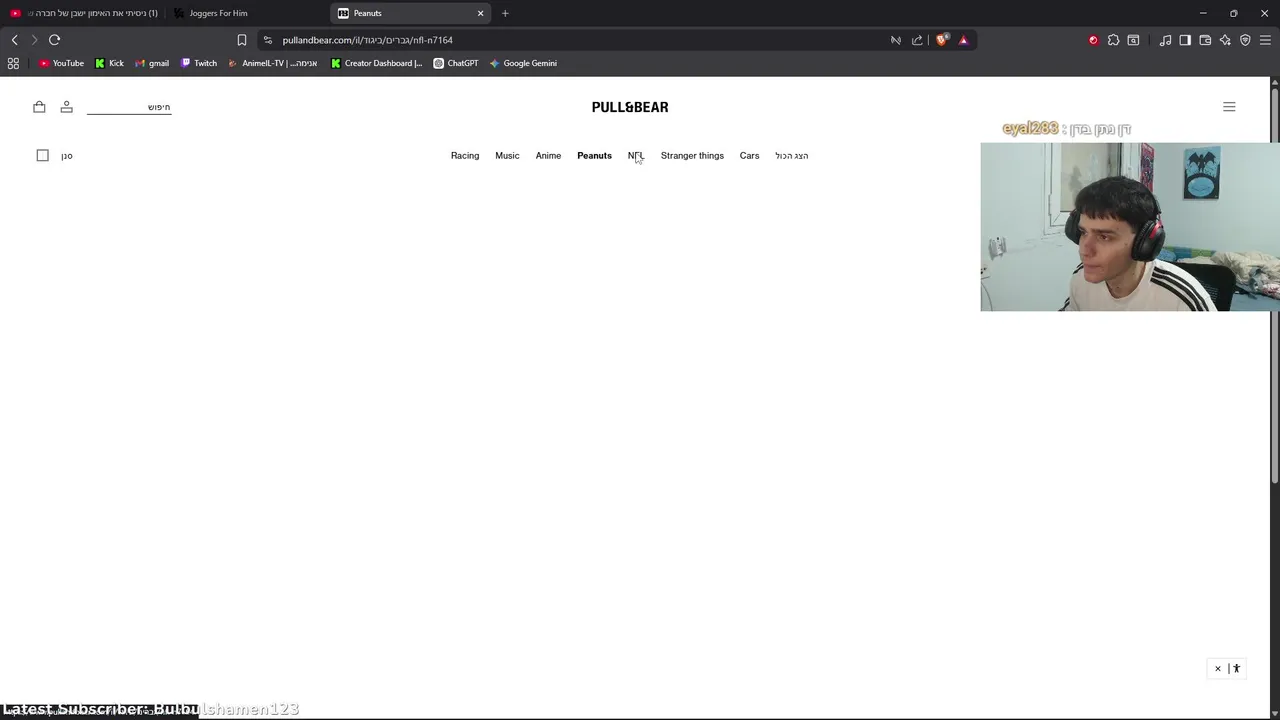
Task: Open the Google Gemini bookmark
Action: 523,63
